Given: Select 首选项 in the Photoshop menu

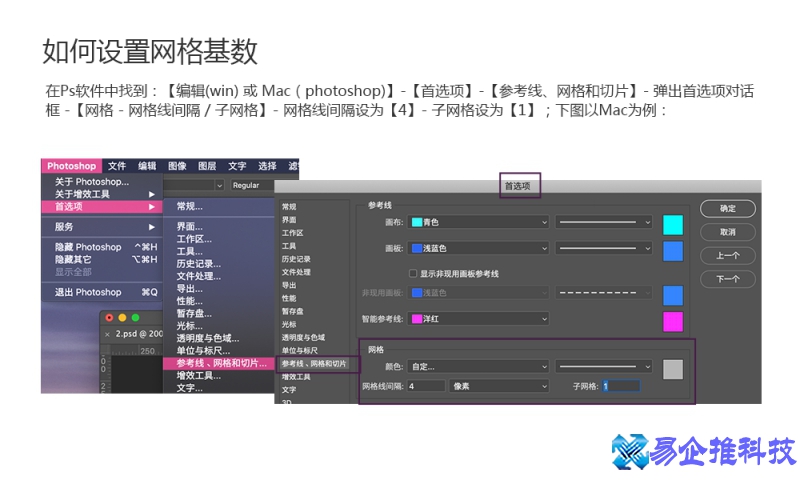Looking at the screenshot, I should pyautogui.click(x=102, y=207).
